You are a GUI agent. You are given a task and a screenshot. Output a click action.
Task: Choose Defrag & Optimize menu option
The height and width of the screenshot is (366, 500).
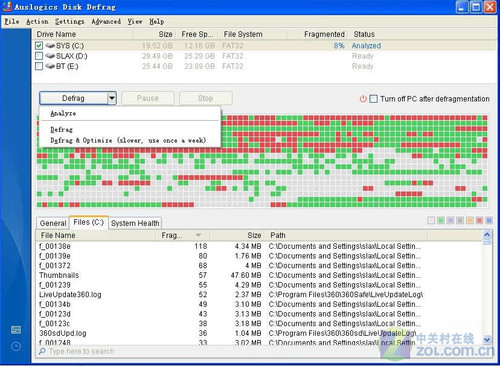tap(130, 140)
